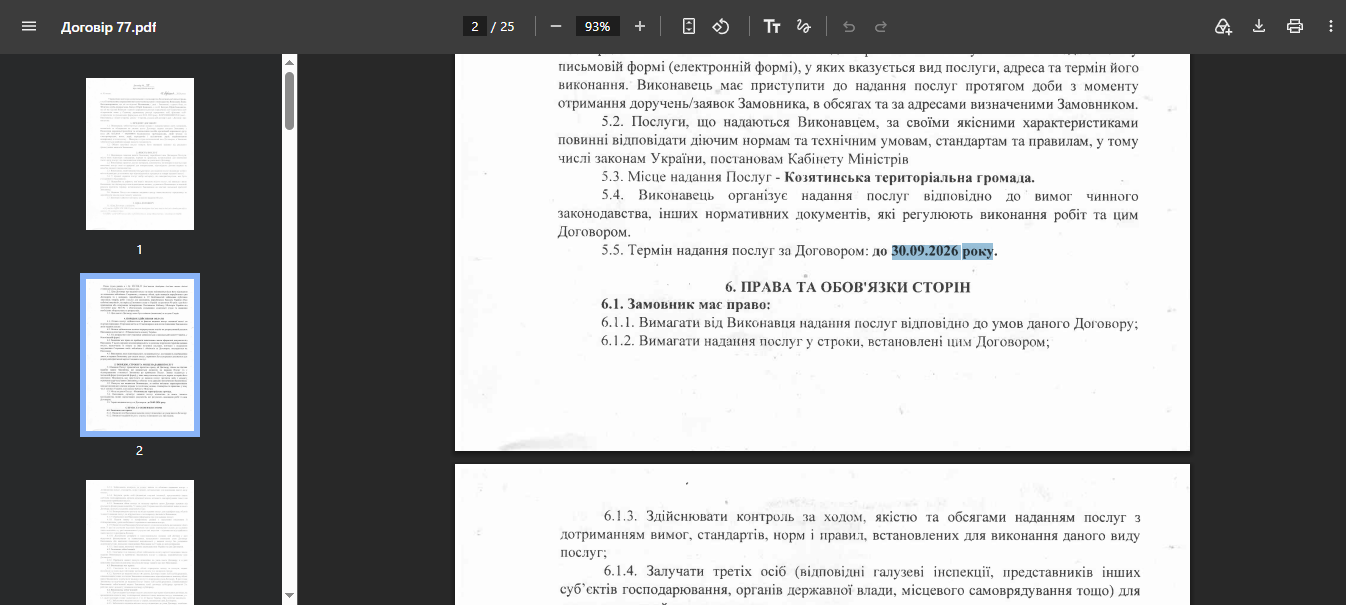Toggle the sidebar menu hamburger icon
The image size is (1346, 605).
[28, 26]
